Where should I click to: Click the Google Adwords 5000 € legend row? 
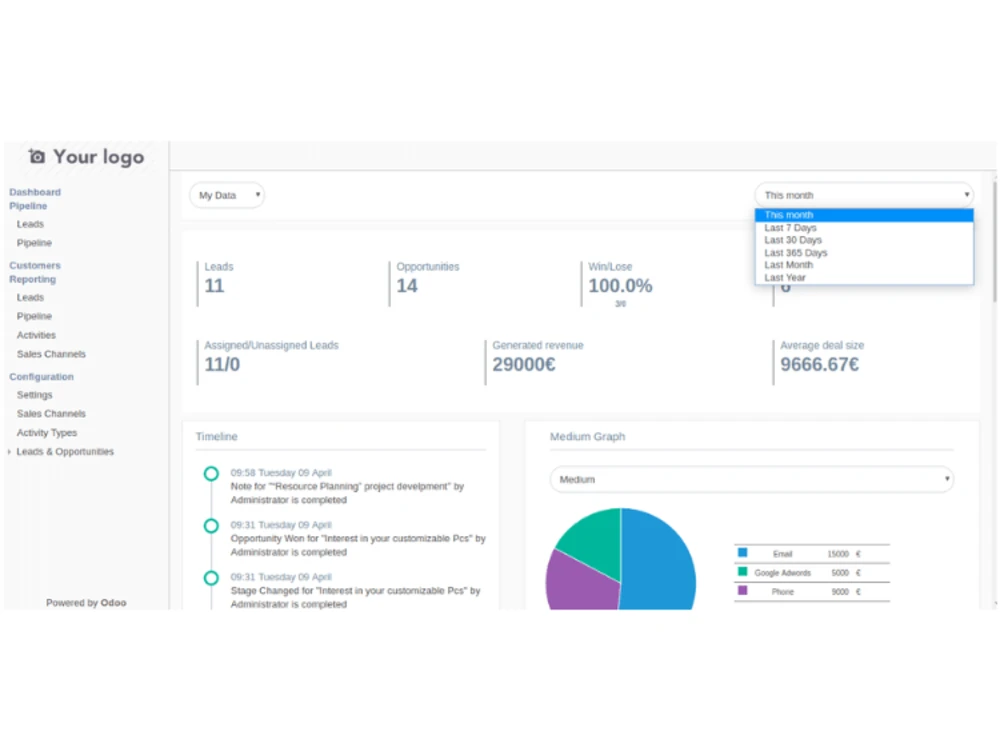click(x=811, y=573)
